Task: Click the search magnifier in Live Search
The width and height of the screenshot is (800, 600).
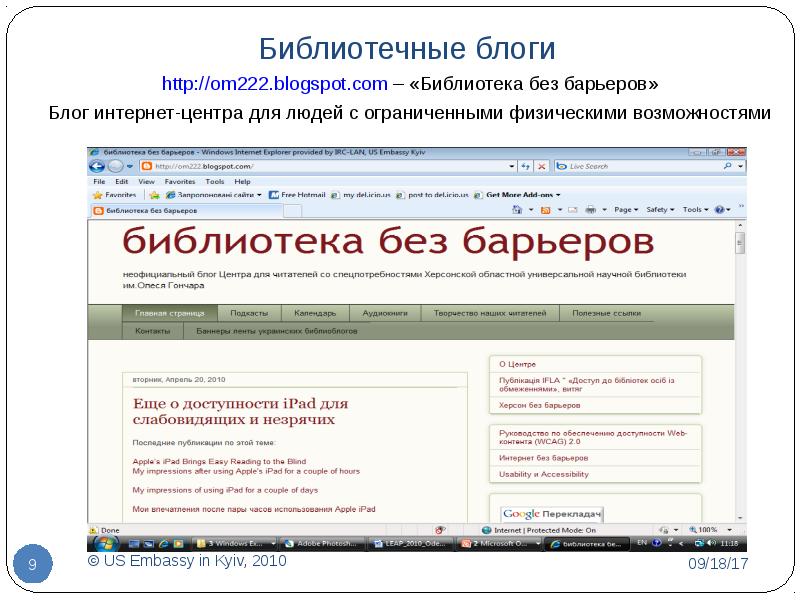Action: coord(726,166)
